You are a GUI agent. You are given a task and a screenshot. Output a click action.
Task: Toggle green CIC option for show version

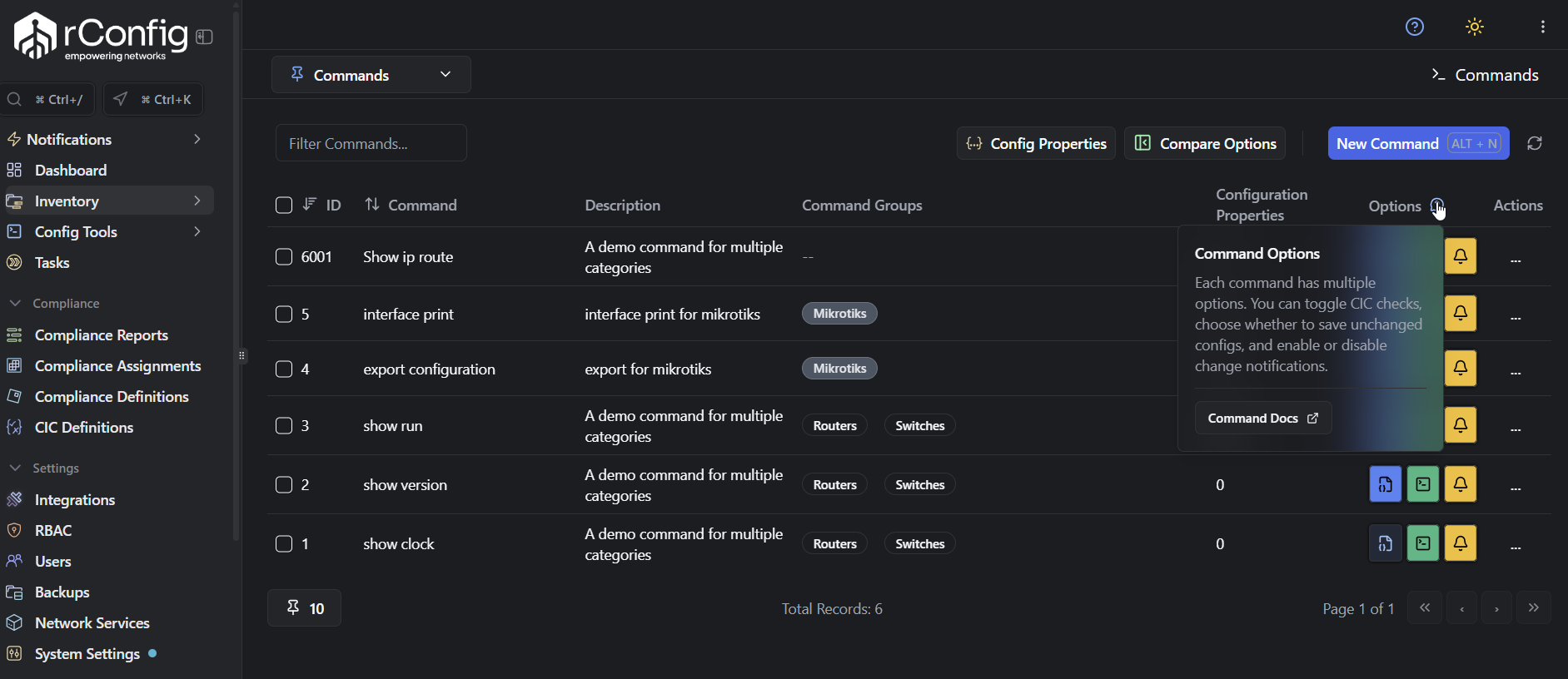[x=1423, y=484]
